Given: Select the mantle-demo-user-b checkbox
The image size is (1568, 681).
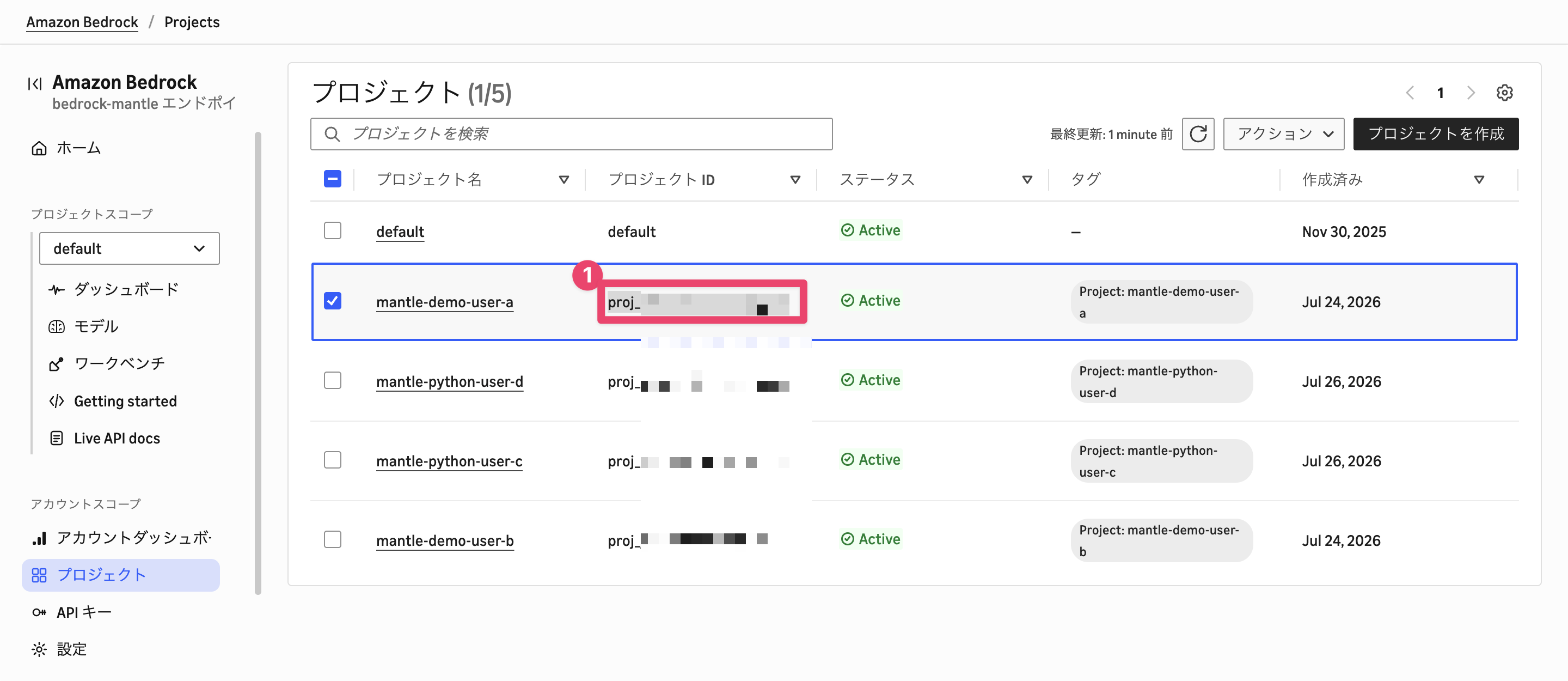Looking at the screenshot, I should 332,540.
